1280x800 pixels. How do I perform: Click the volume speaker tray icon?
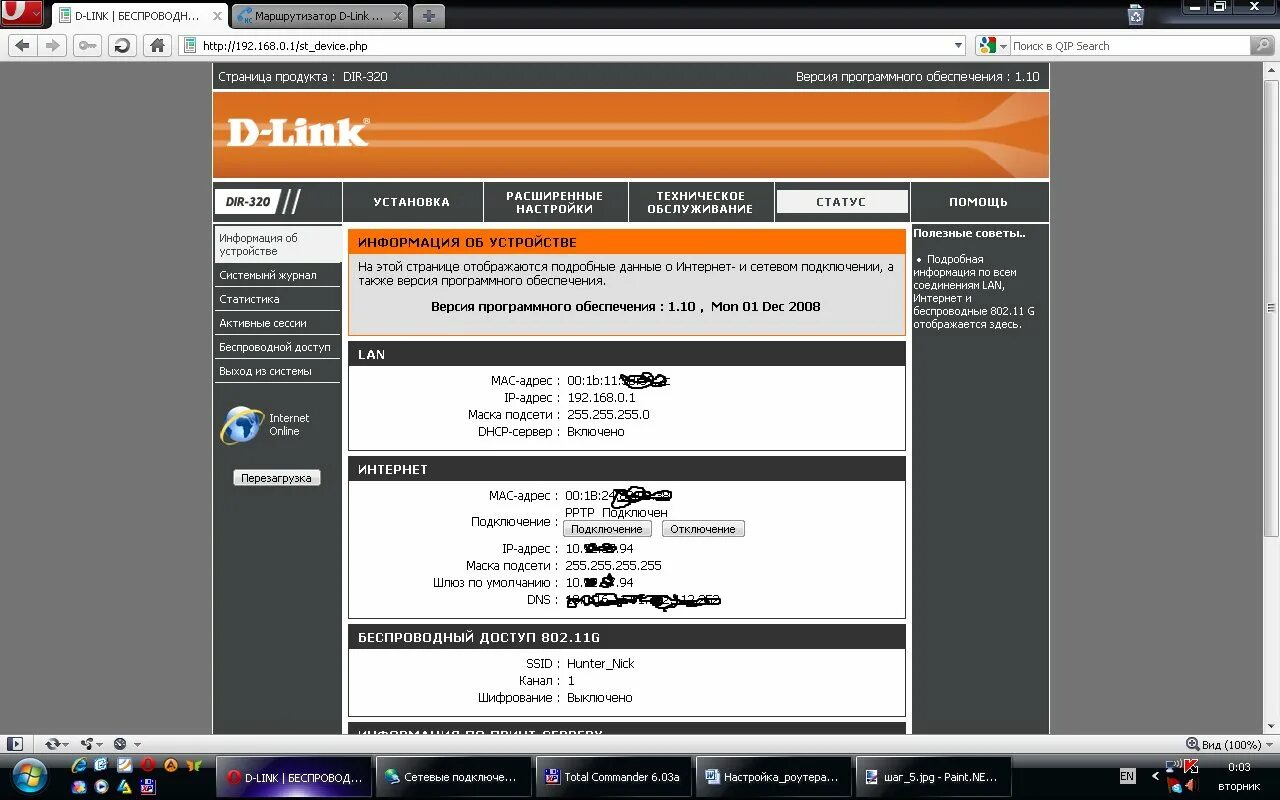click(x=1190, y=786)
